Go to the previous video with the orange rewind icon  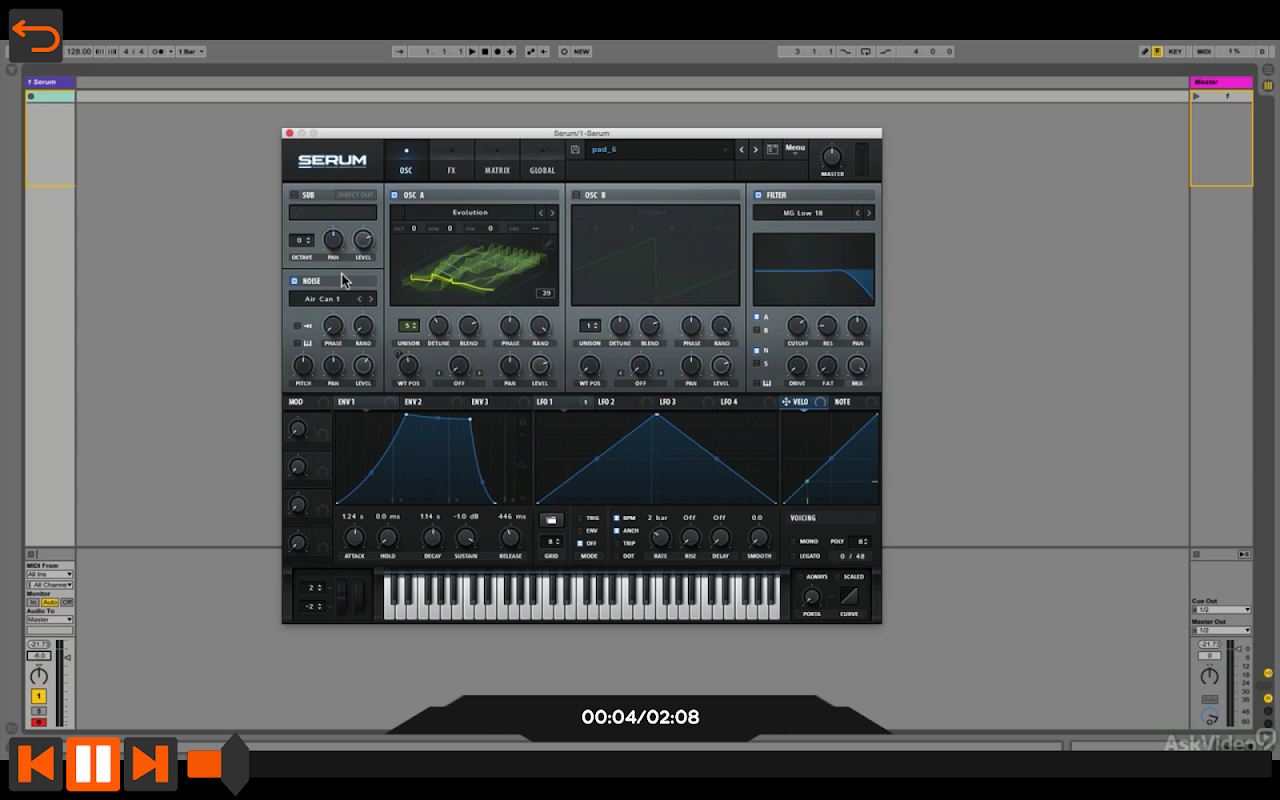[36, 765]
